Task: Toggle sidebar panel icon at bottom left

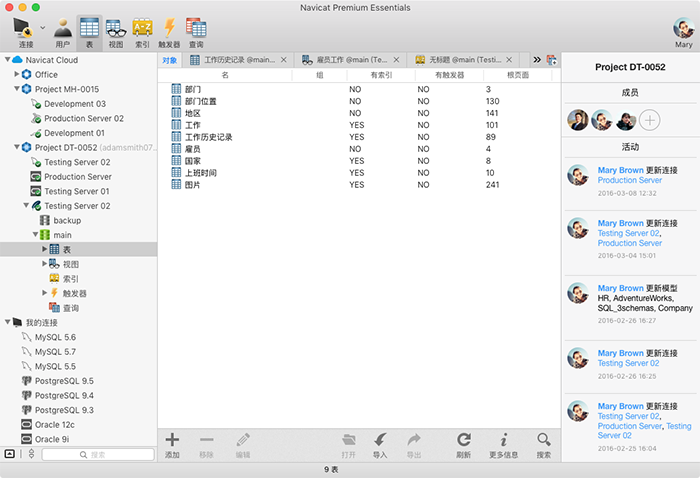Action: pos(9,454)
